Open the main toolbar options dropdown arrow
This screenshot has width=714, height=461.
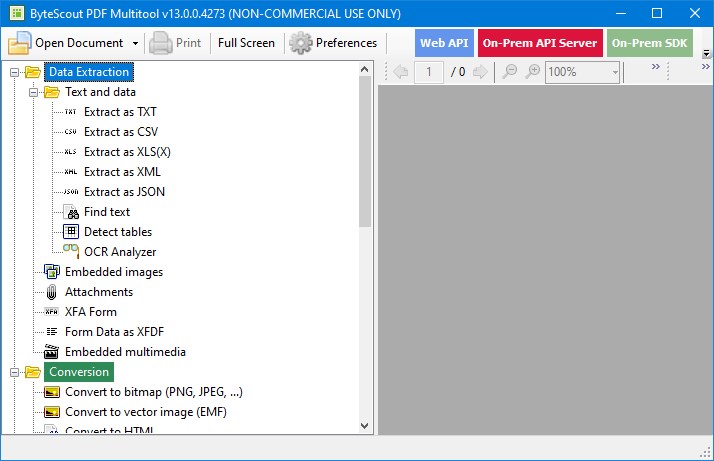[706, 54]
